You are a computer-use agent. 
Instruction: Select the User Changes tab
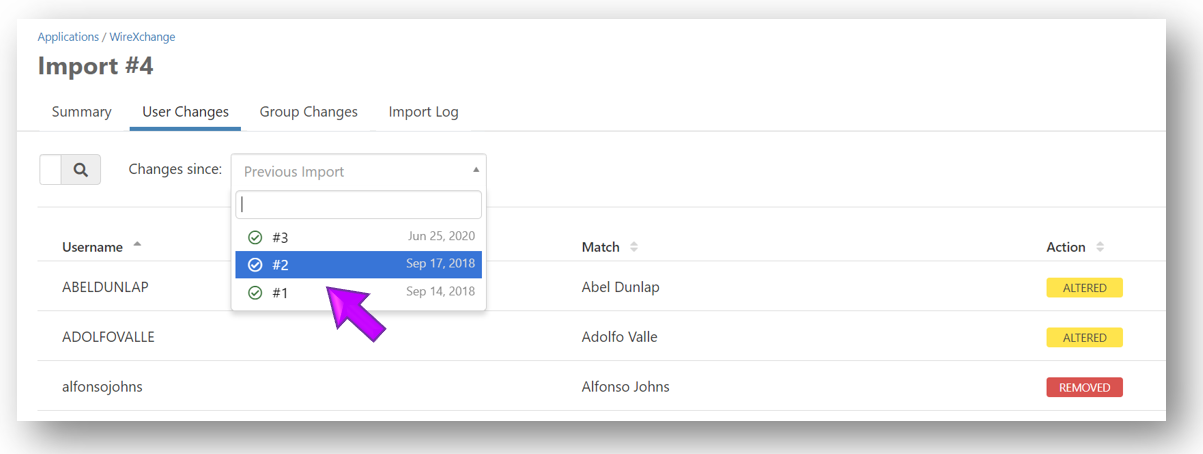coord(185,112)
